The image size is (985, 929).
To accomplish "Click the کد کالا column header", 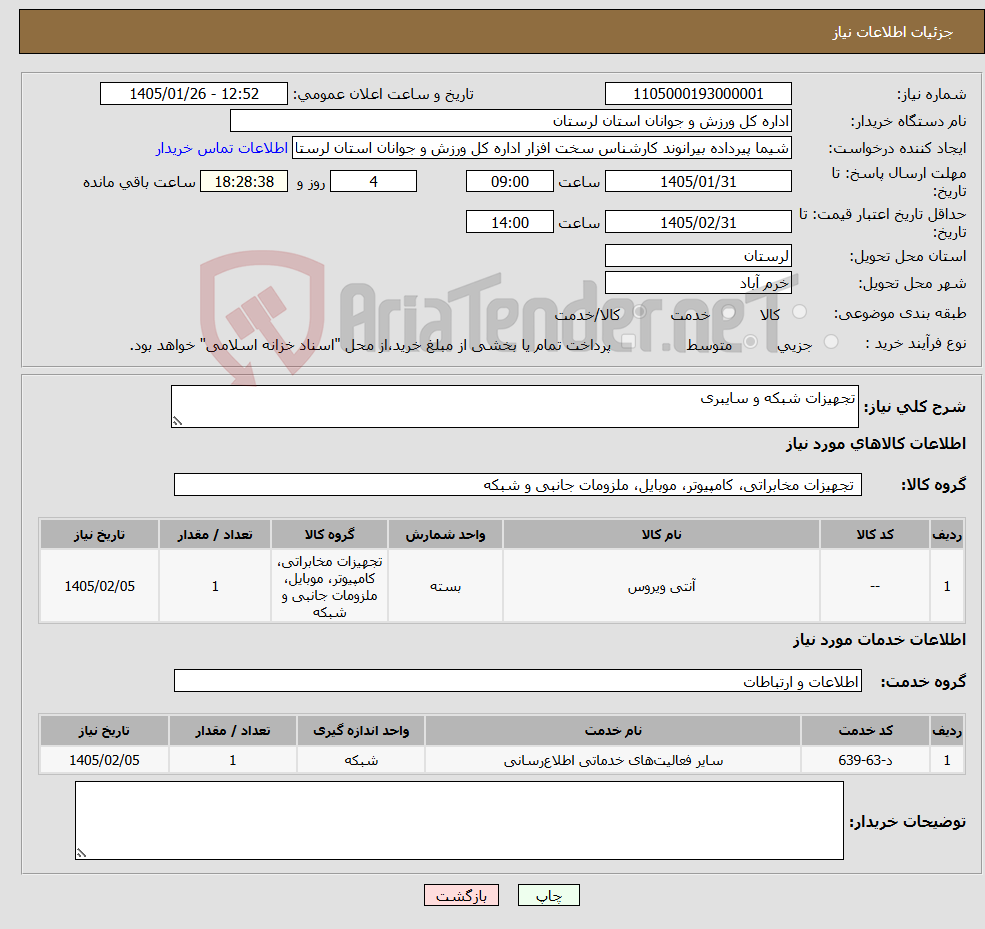I will click(x=875, y=535).
